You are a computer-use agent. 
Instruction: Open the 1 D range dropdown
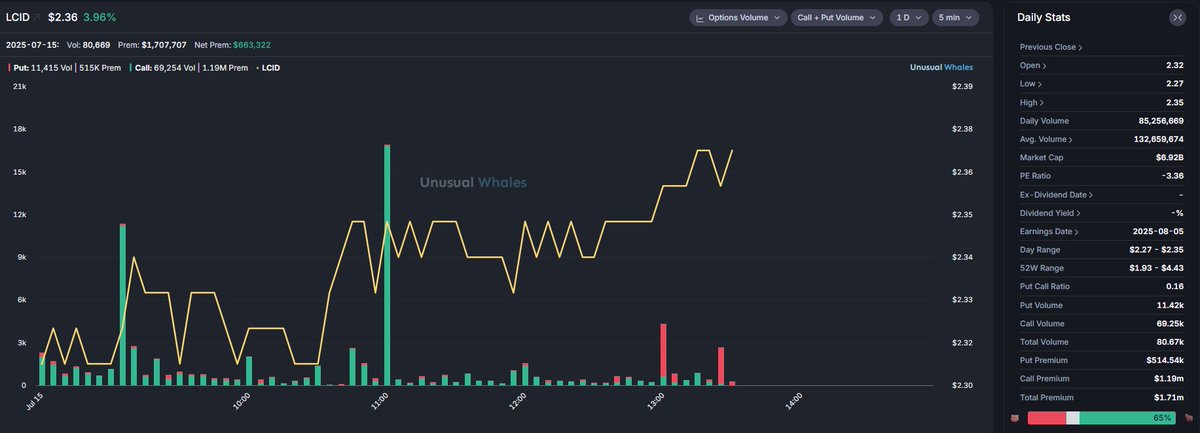pos(908,18)
